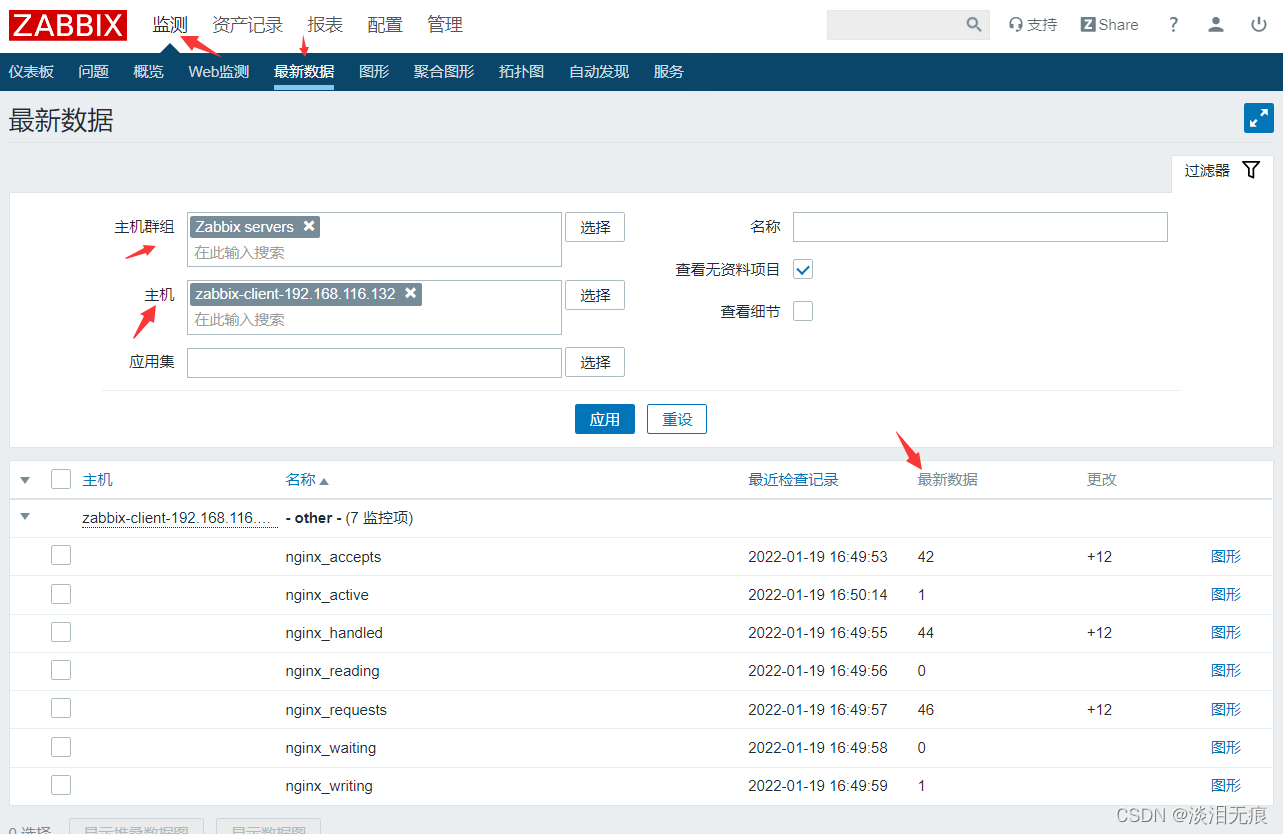The image size is (1283, 834).
Task: Click the power logout icon
Action: tap(1259, 25)
